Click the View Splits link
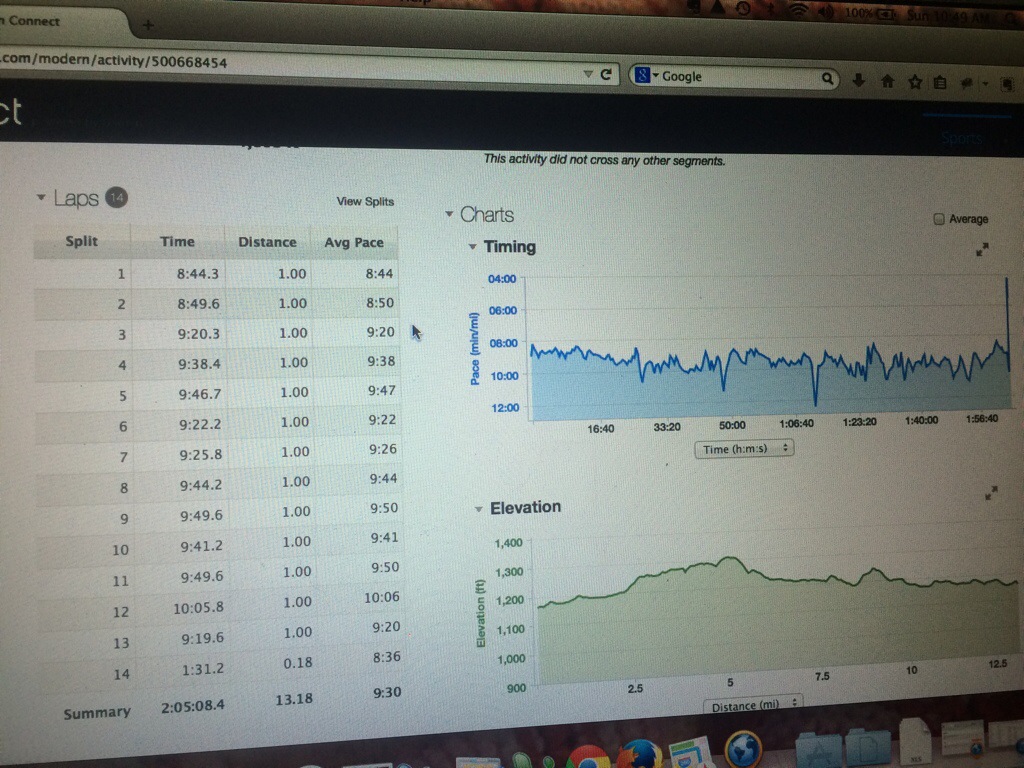Screen dimensions: 1024x768 pos(365,201)
